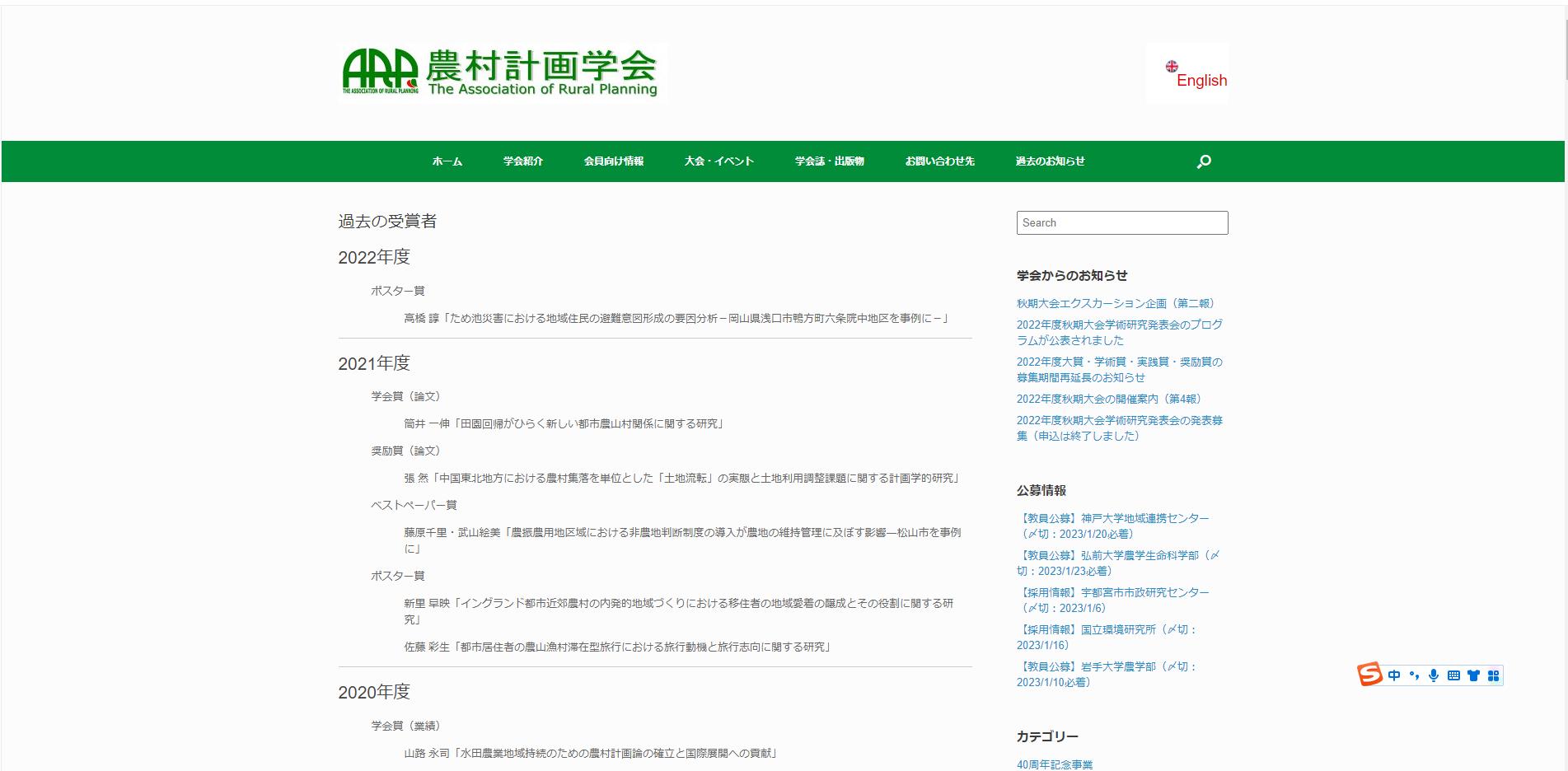Click the 張 然 土地流転 entry
This screenshot has height=771, width=1568.
tap(682, 478)
